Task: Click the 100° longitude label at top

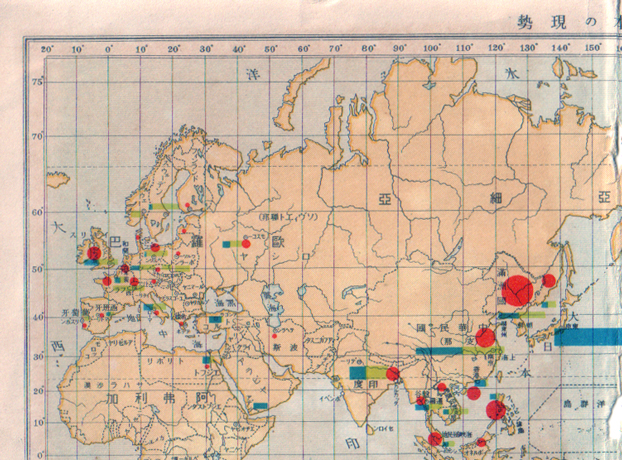Action: point(433,48)
